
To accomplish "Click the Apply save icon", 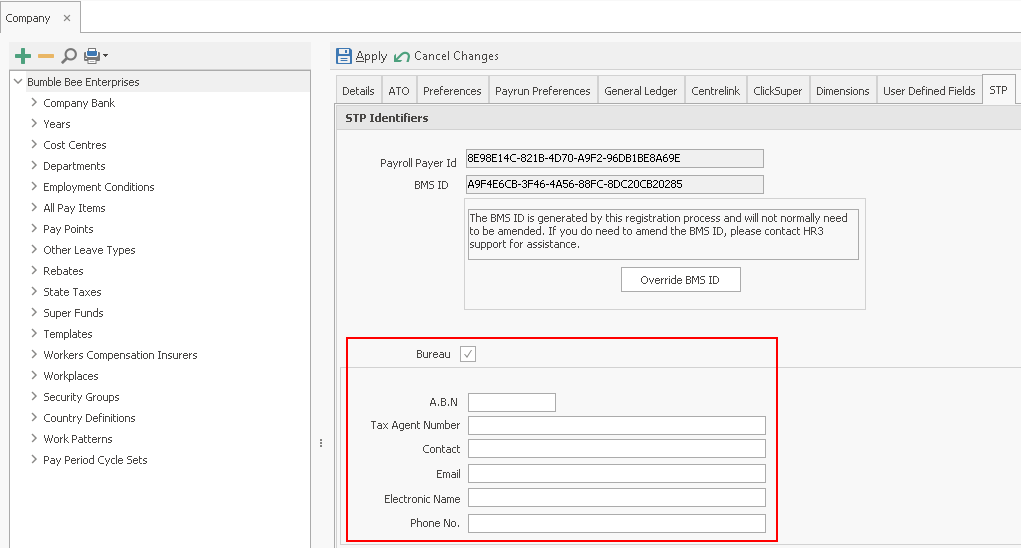I will (x=344, y=56).
